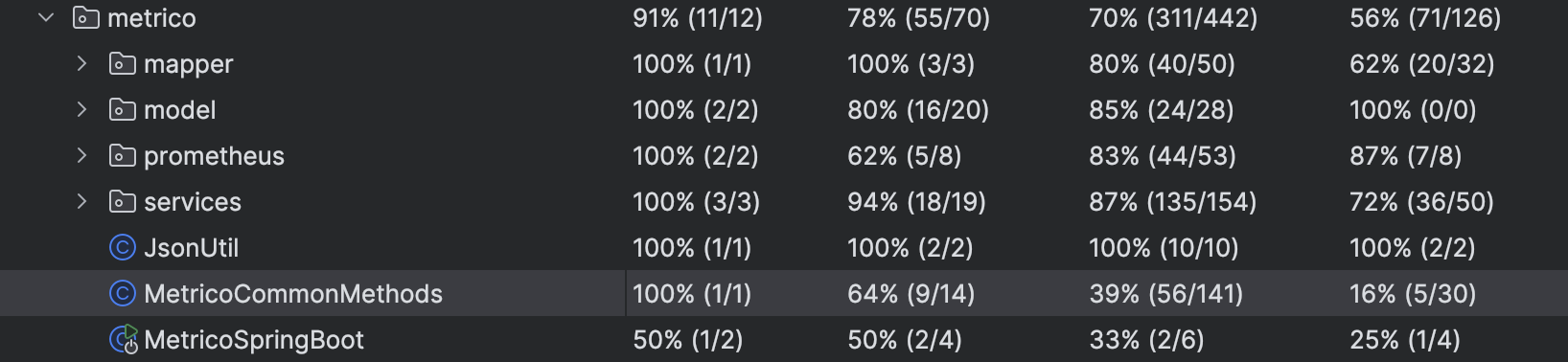Click the prometheus package name
1568x362 pixels.
pyautogui.click(x=214, y=155)
